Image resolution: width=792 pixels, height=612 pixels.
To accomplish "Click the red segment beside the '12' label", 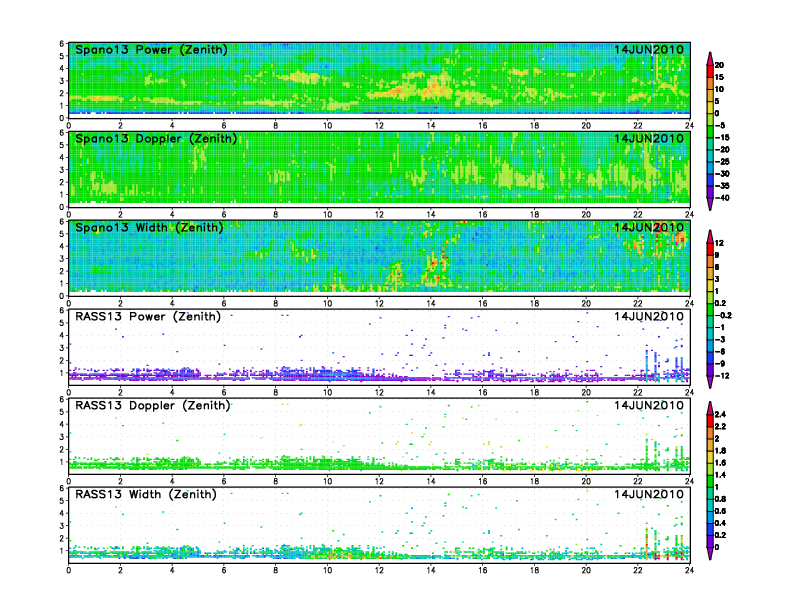I will tap(710, 249).
